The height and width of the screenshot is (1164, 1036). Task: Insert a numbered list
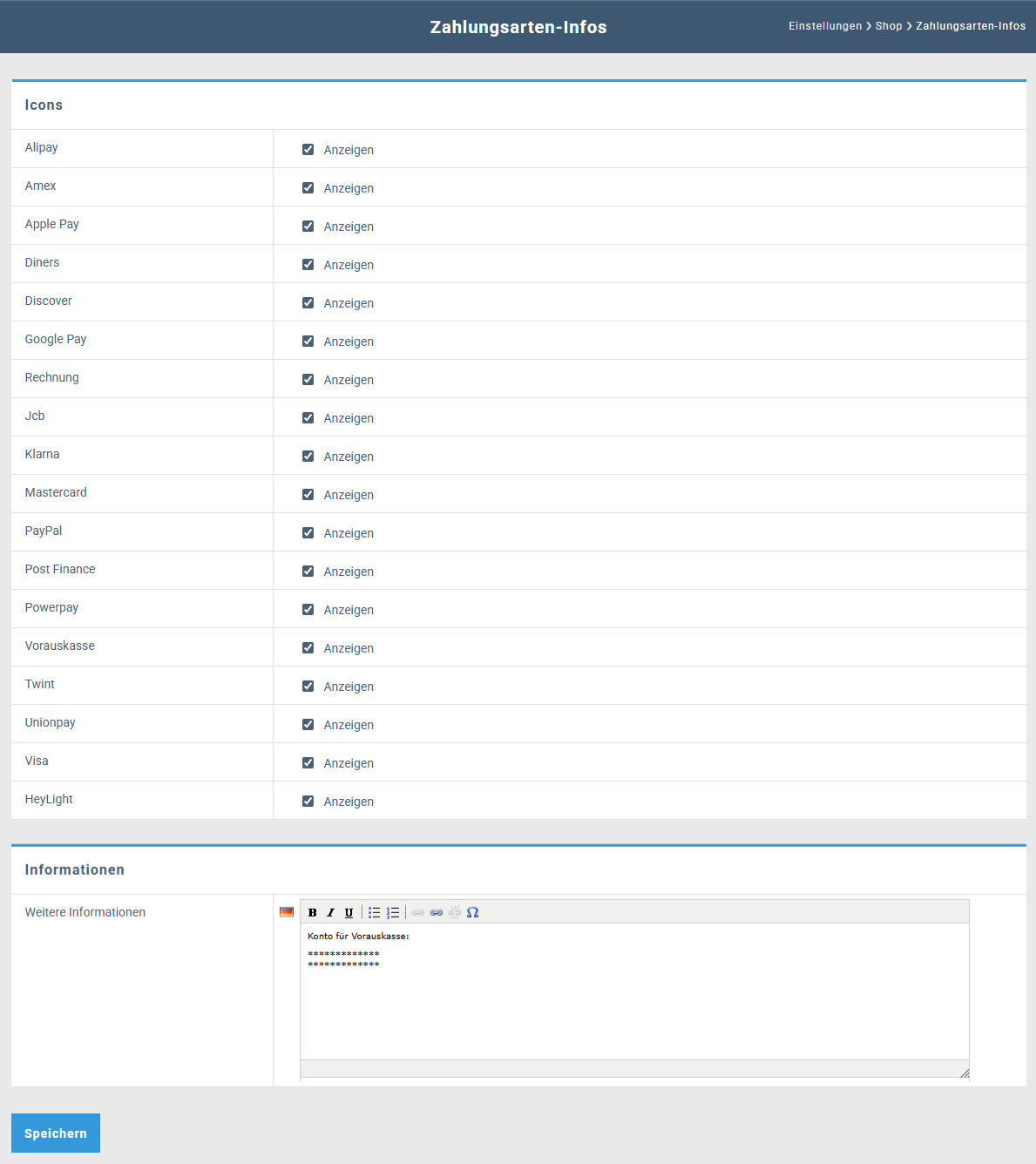click(x=393, y=912)
